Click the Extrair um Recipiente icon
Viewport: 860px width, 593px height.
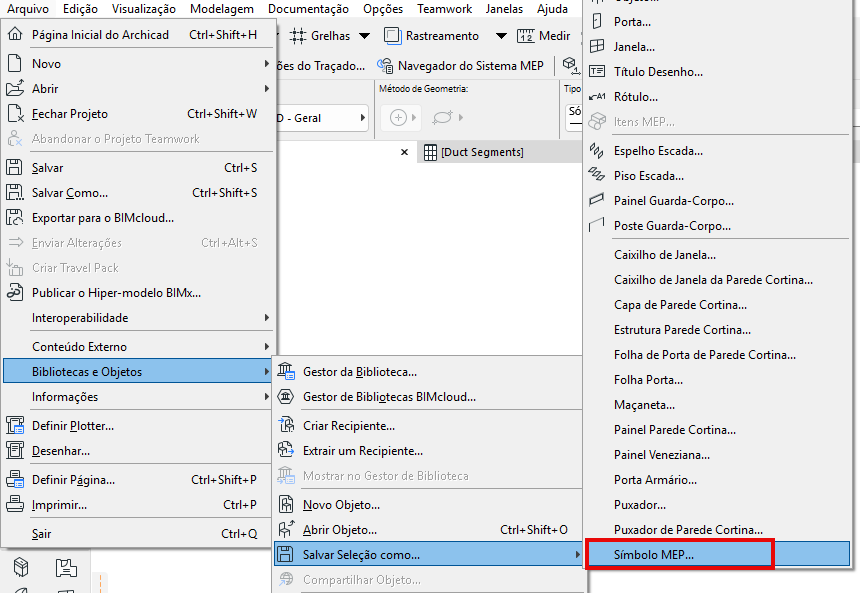coord(286,450)
